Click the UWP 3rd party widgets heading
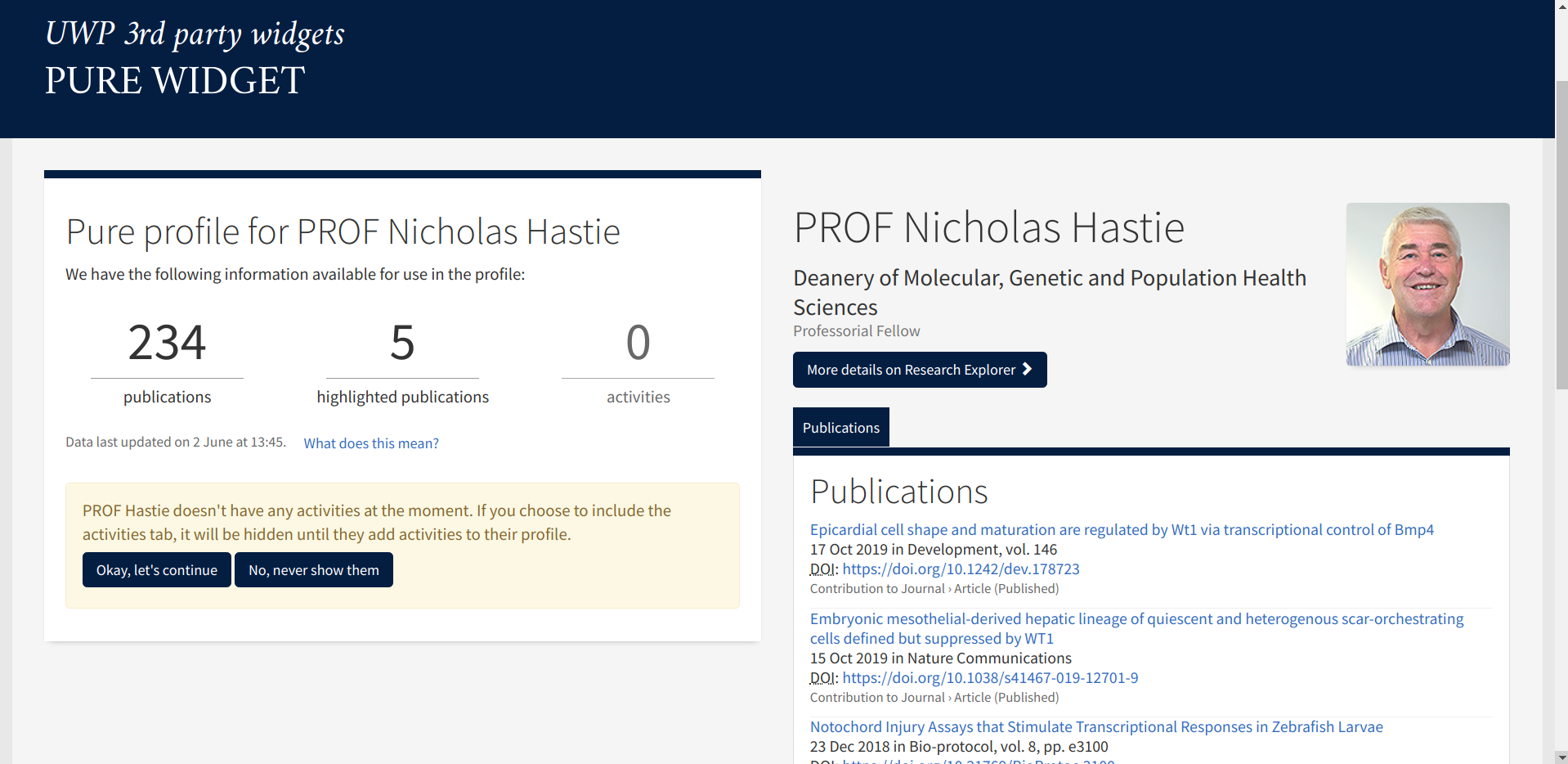The image size is (1568, 764). point(195,34)
